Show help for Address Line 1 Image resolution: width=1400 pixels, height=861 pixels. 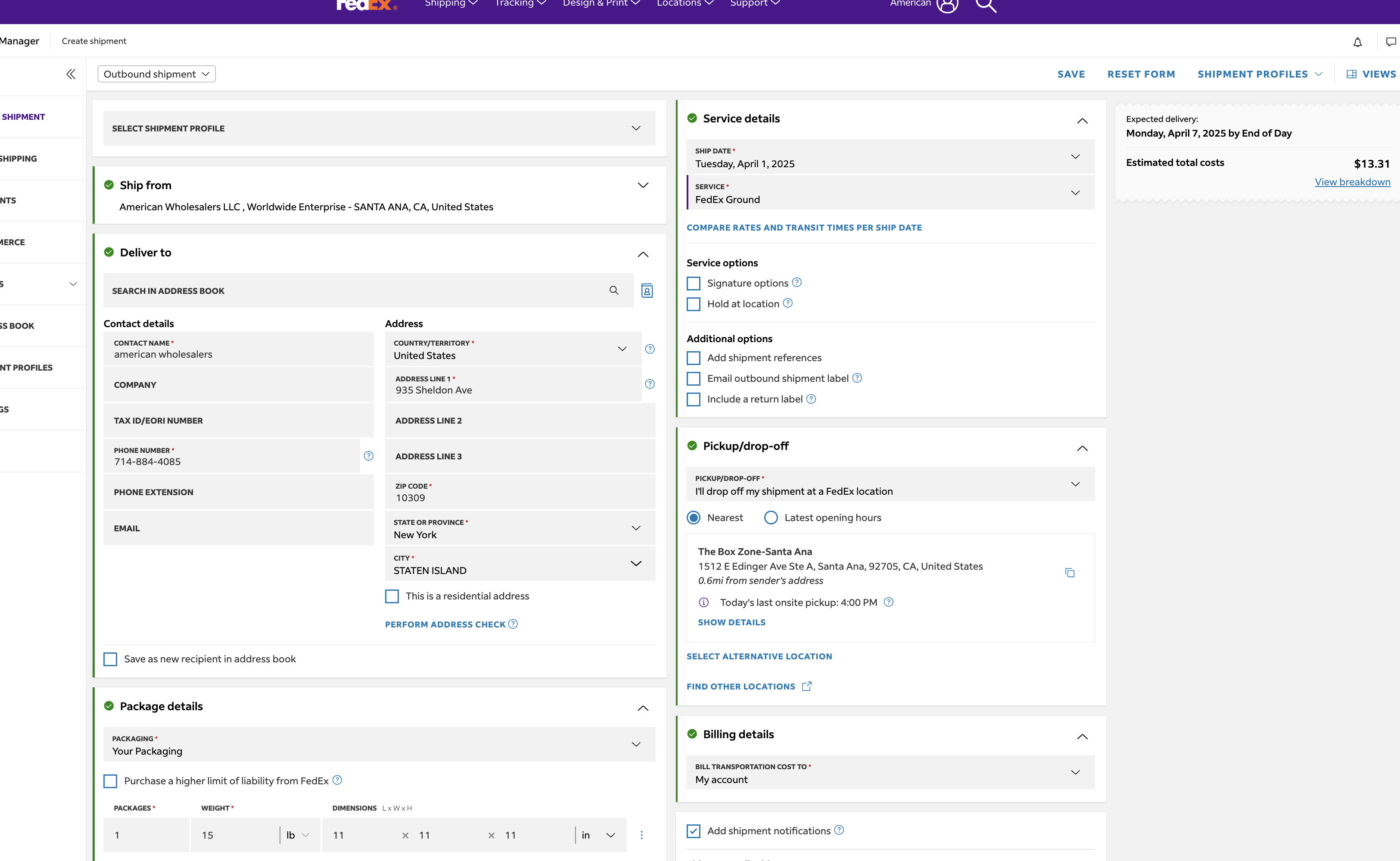coord(650,384)
